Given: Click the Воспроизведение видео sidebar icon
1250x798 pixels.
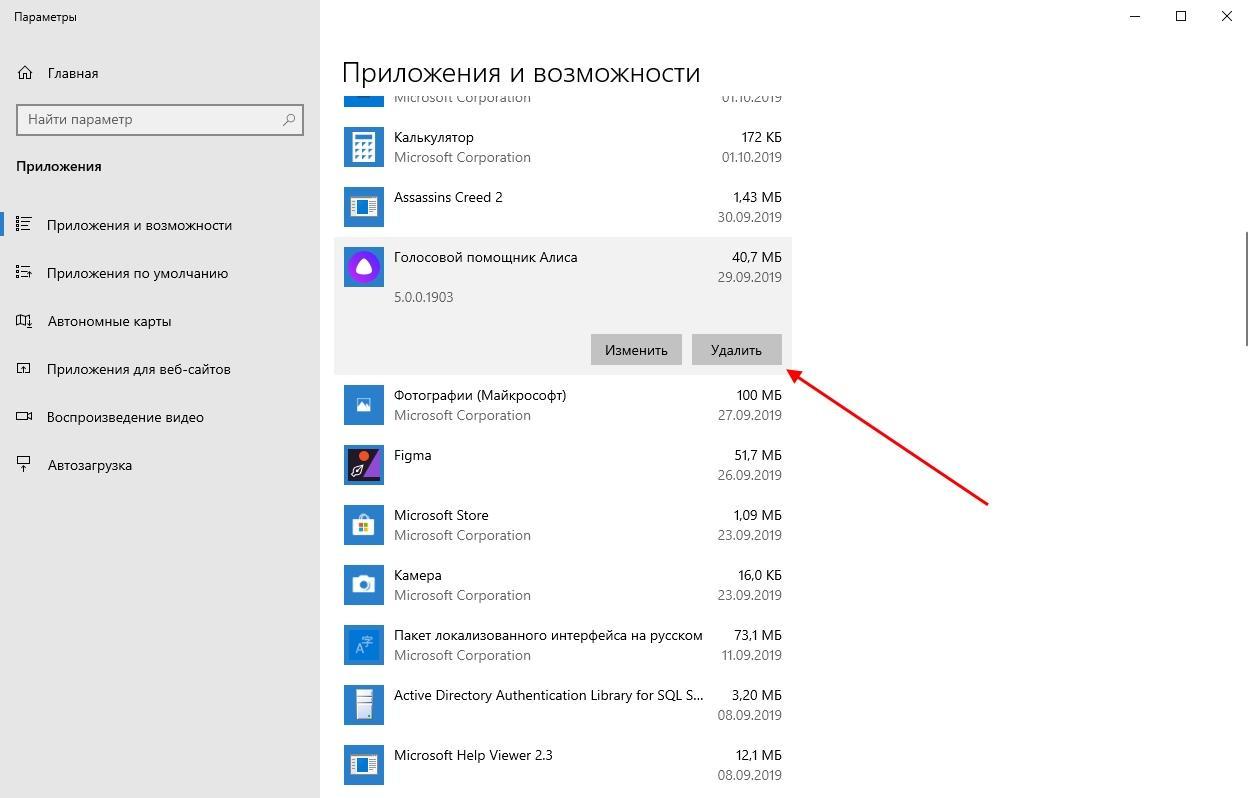Looking at the screenshot, I should 24,417.
